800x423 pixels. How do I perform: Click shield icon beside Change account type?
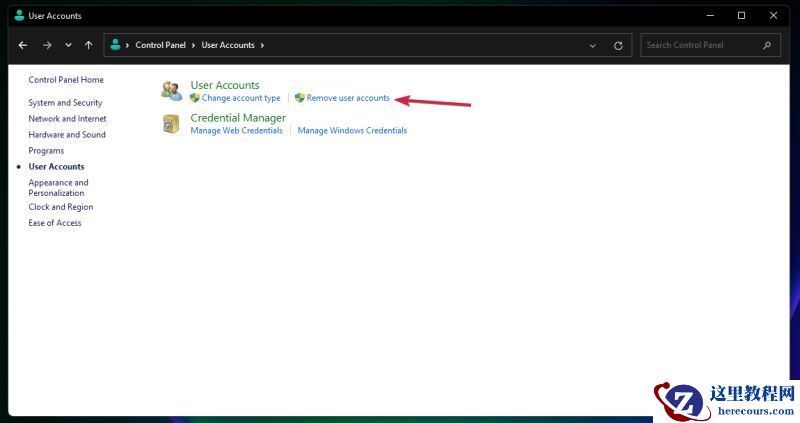pos(195,98)
